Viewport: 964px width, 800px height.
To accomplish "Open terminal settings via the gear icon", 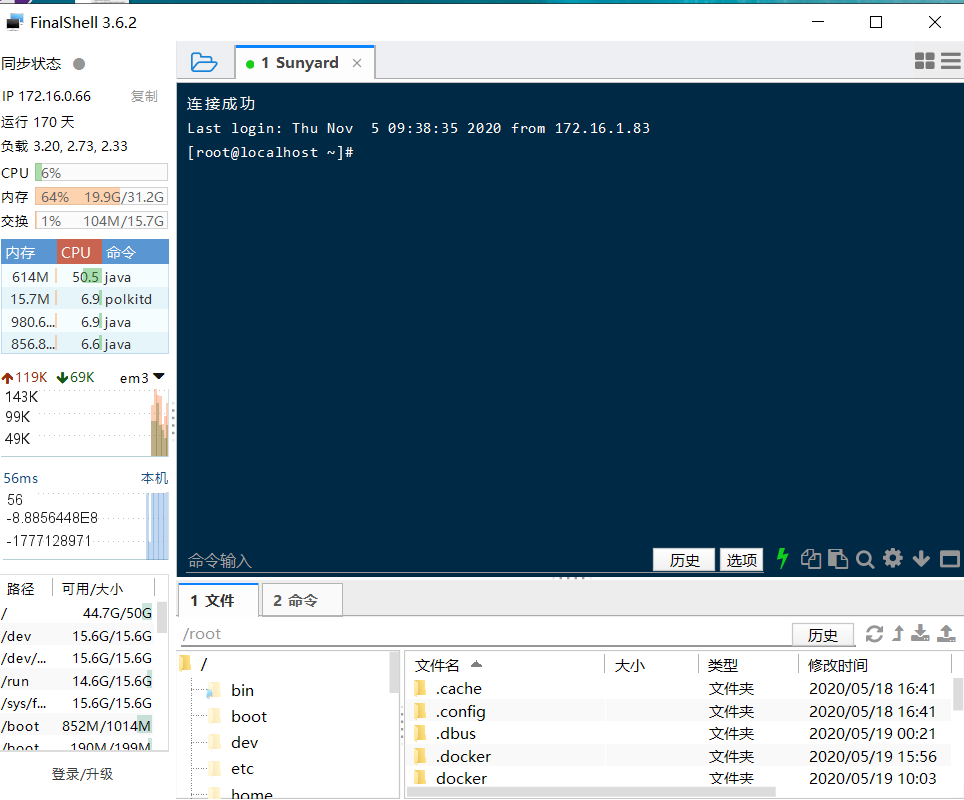I will pyautogui.click(x=893, y=559).
